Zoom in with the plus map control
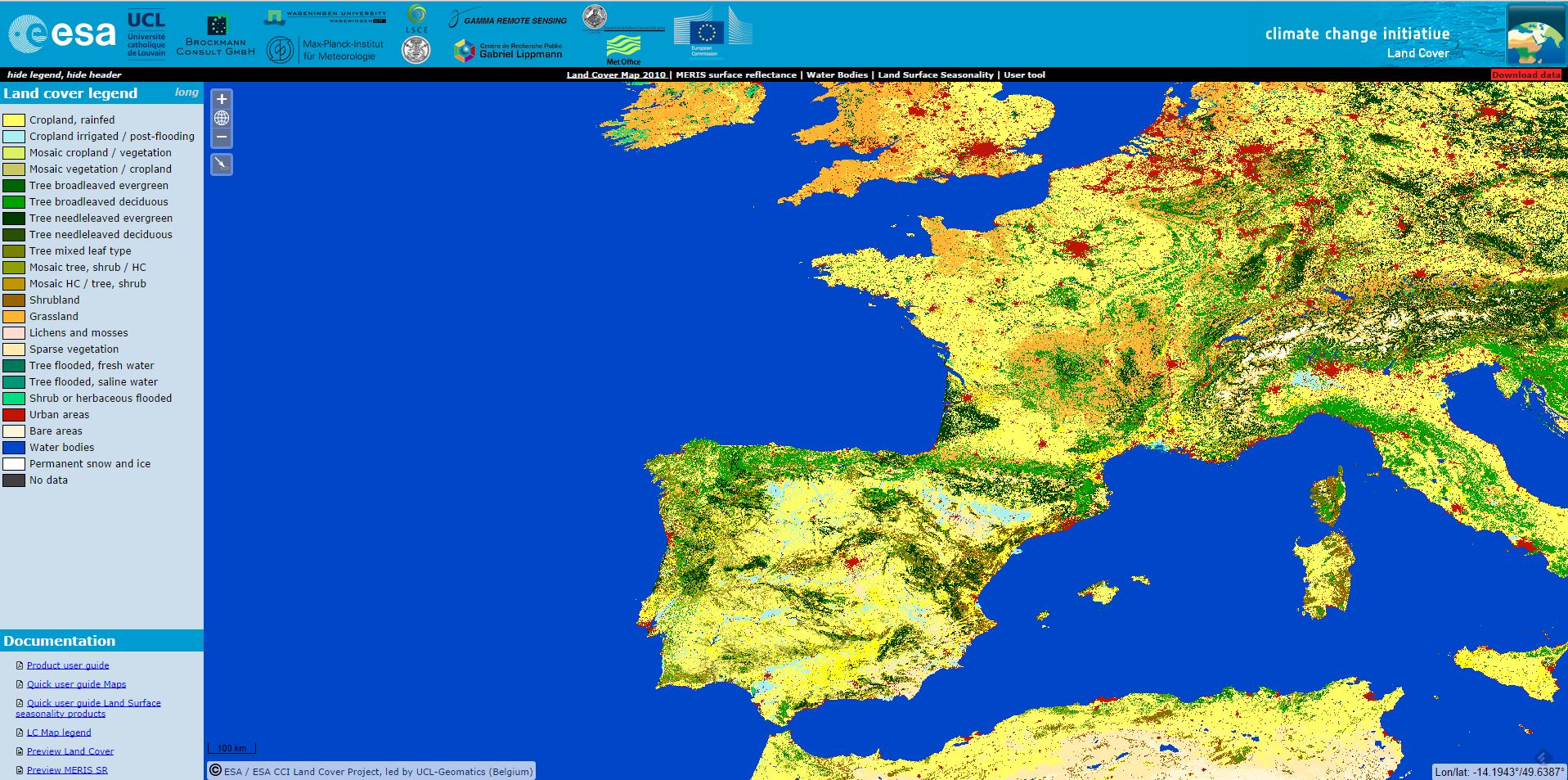This screenshot has height=780, width=1568. point(222,99)
